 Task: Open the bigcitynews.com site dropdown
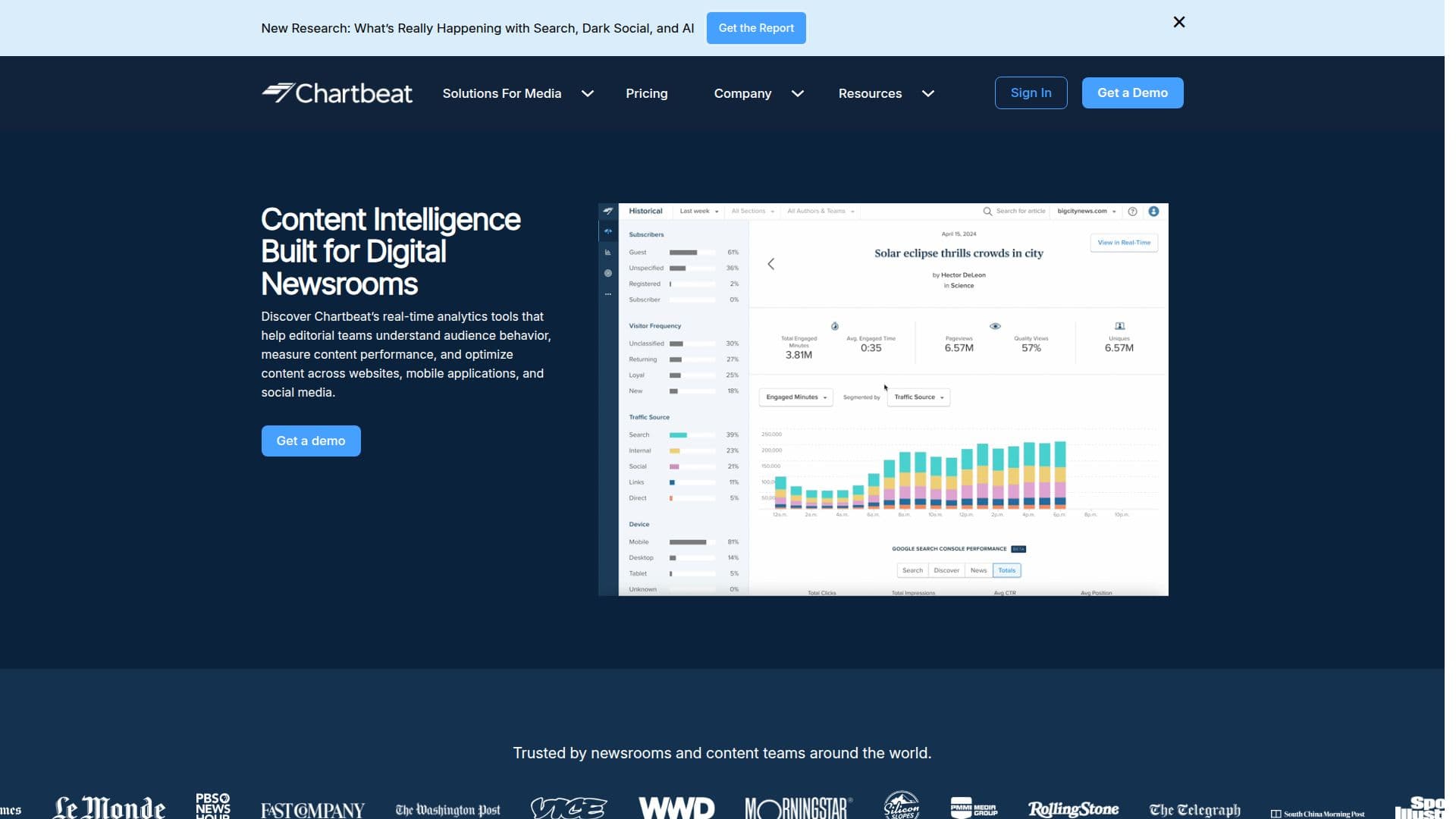pyautogui.click(x=1087, y=212)
